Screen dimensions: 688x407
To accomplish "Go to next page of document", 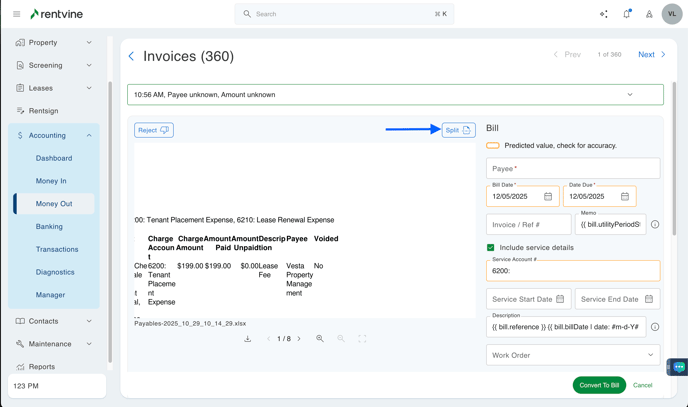I will click(x=299, y=339).
